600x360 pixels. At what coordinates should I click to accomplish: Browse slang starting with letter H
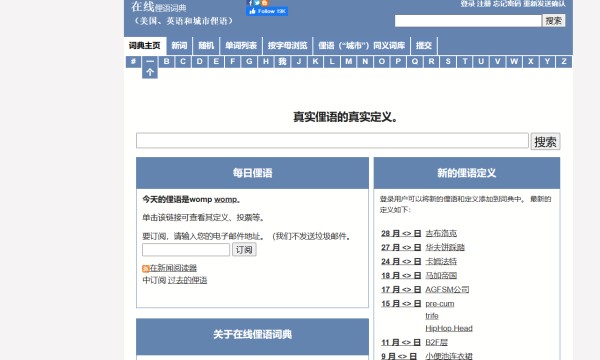coord(266,62)
